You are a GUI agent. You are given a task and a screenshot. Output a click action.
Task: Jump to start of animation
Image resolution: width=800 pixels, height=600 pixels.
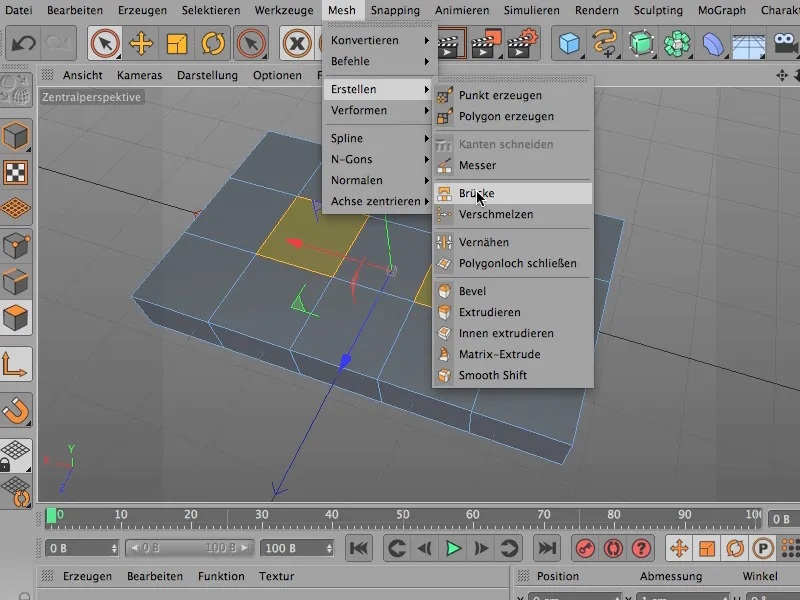pos(359,548)
